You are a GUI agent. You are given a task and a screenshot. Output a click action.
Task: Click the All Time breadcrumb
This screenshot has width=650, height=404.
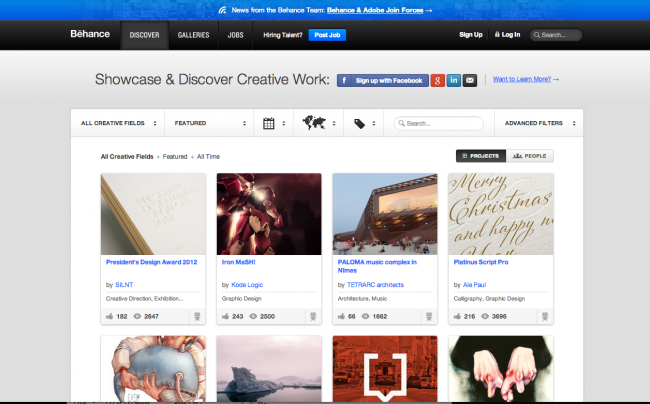[208, 156]
